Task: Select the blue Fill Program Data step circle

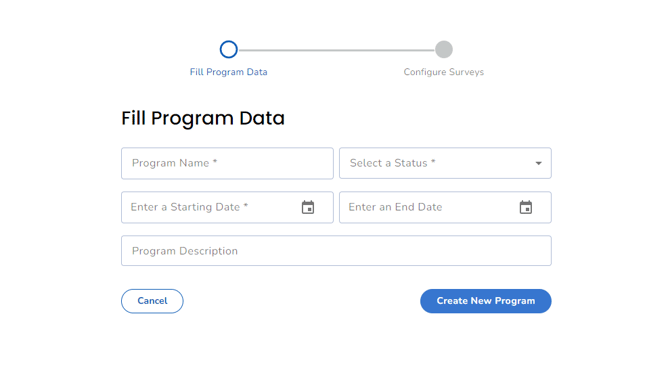Action: [x=229, y=50]
